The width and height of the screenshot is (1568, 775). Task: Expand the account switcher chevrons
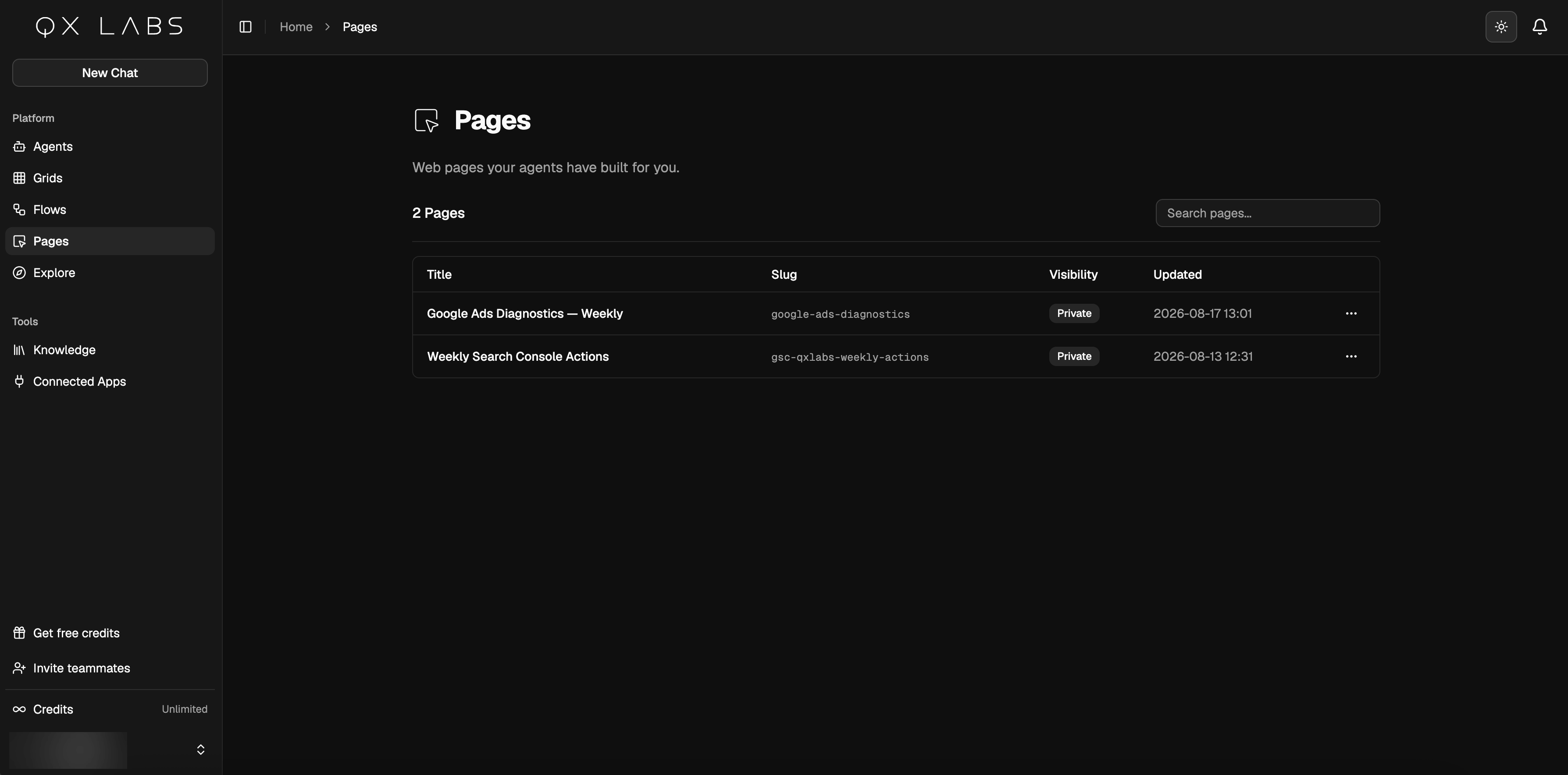tap(201, 750)
